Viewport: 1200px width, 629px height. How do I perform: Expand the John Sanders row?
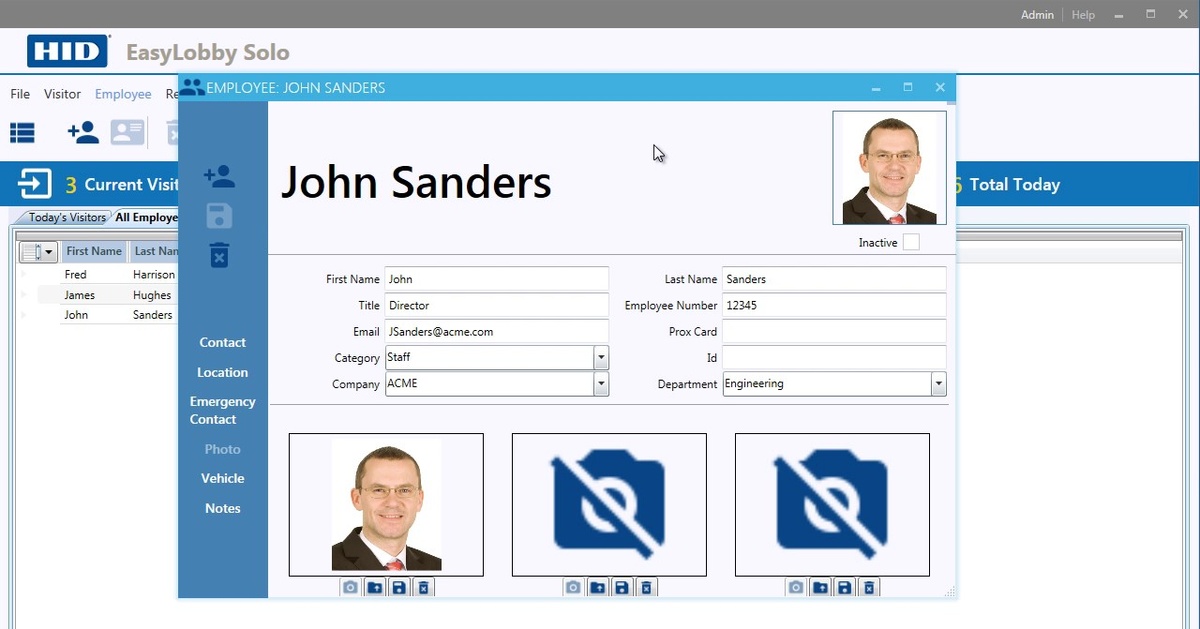(x=24, y=315)
